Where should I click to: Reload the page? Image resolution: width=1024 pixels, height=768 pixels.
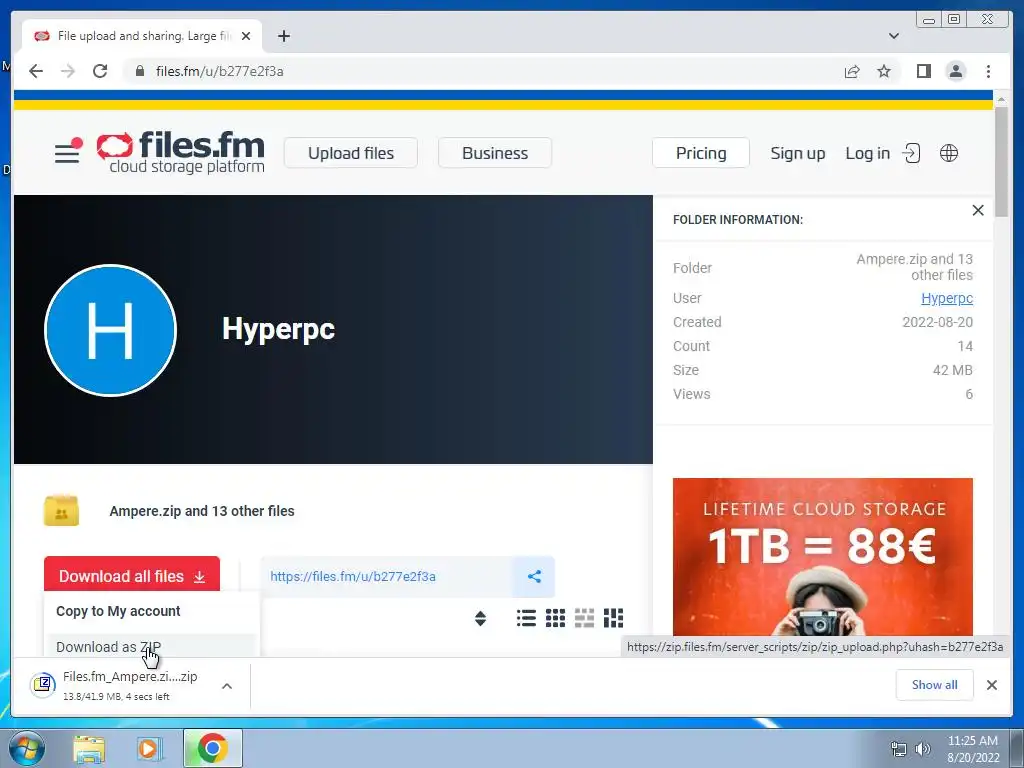[x=100, y=71]
